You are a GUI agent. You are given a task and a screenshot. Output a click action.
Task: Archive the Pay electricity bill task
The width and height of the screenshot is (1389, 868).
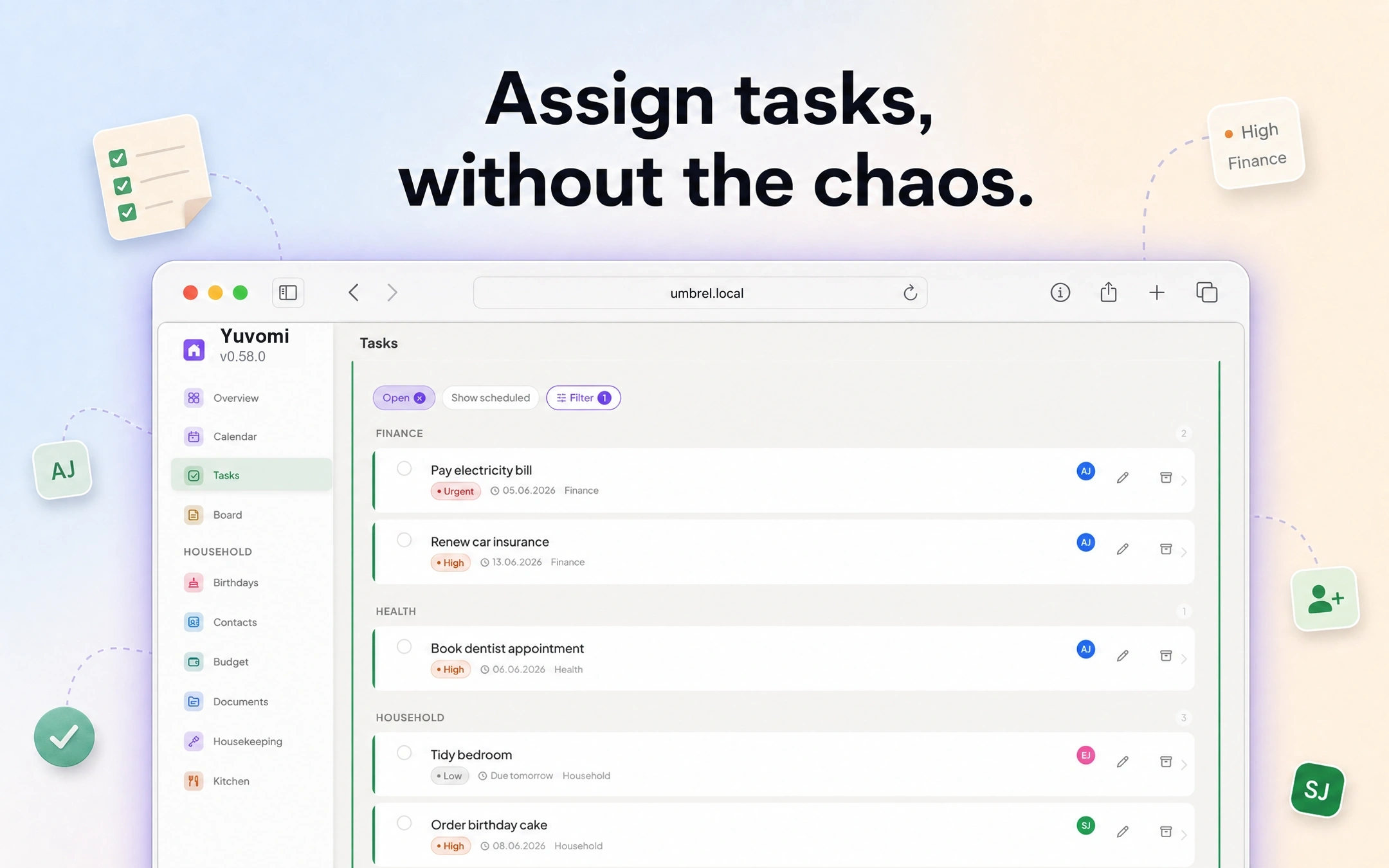1165,478
